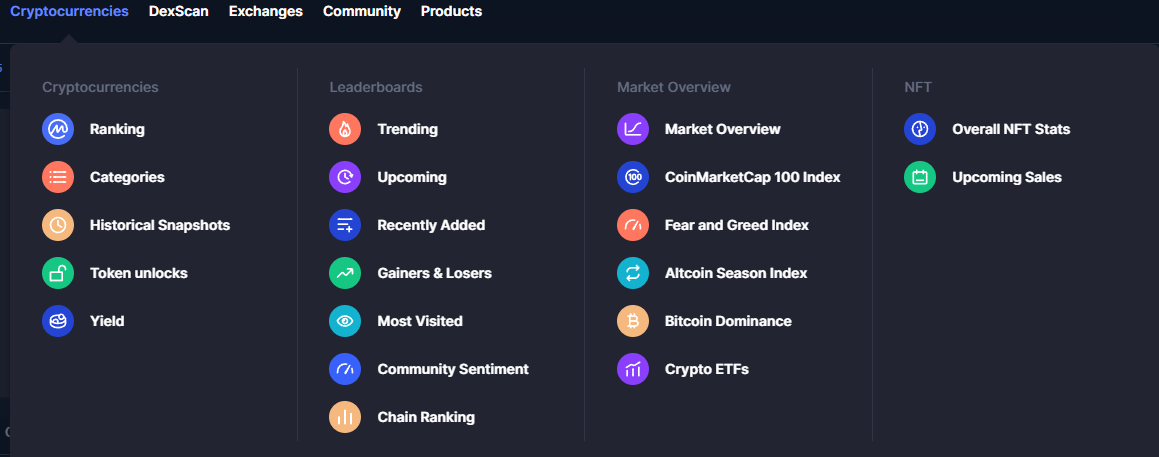Click the Yield coin icon

pos(58,321)
